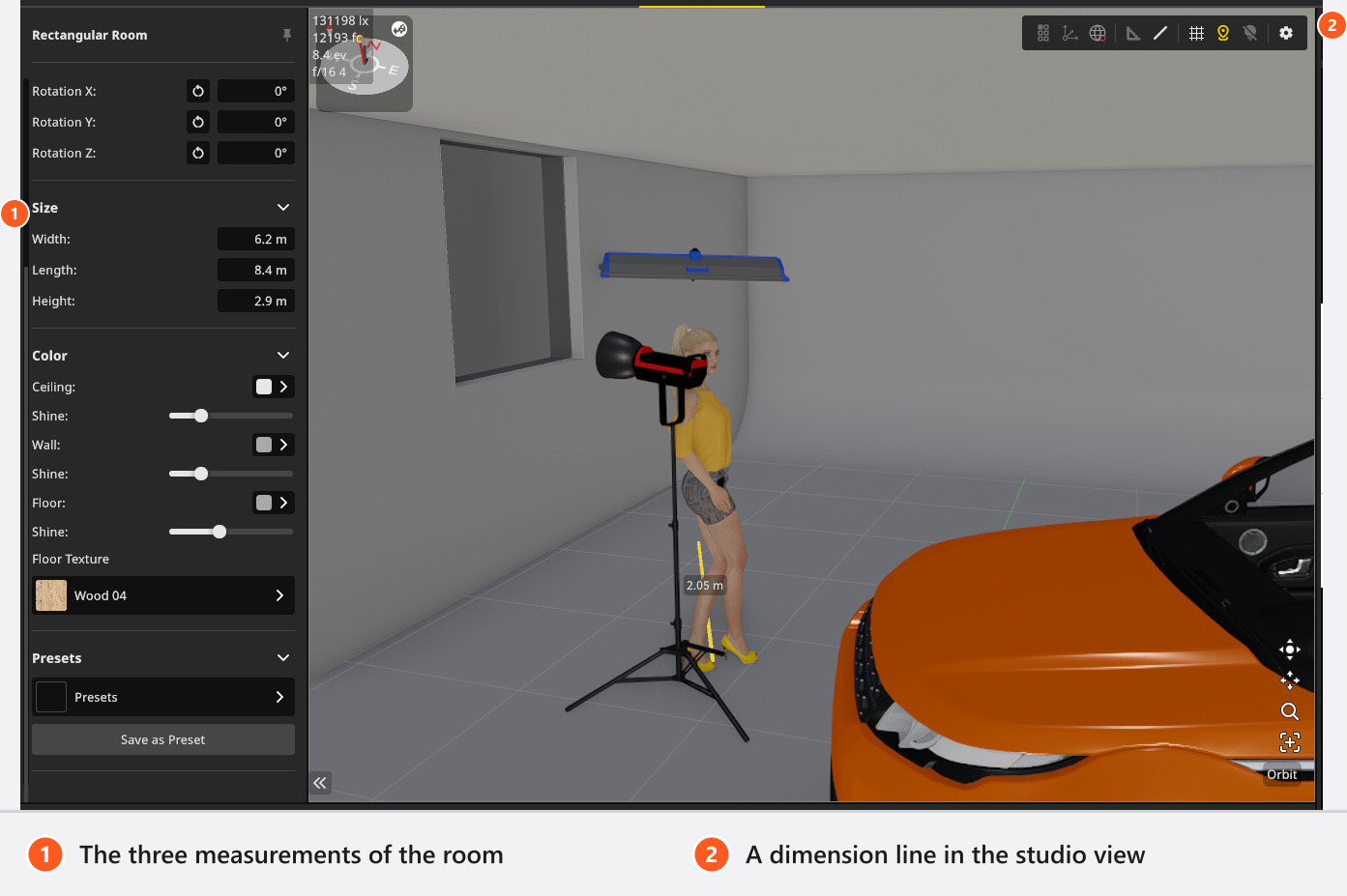Click the Rotation X value field

[x=256, y=91]
